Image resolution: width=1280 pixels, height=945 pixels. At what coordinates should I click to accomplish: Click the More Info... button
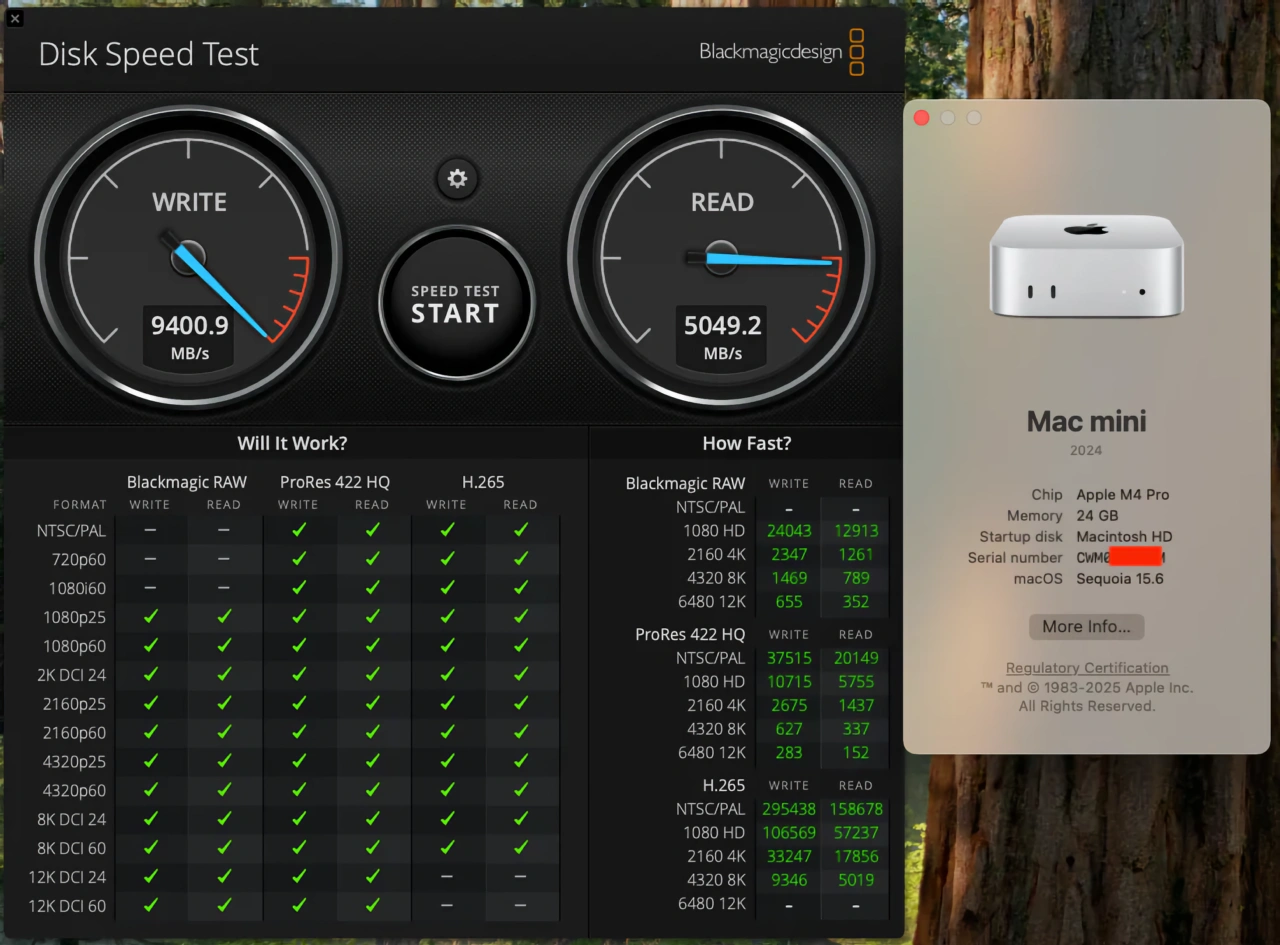[x=1086, y=627]
